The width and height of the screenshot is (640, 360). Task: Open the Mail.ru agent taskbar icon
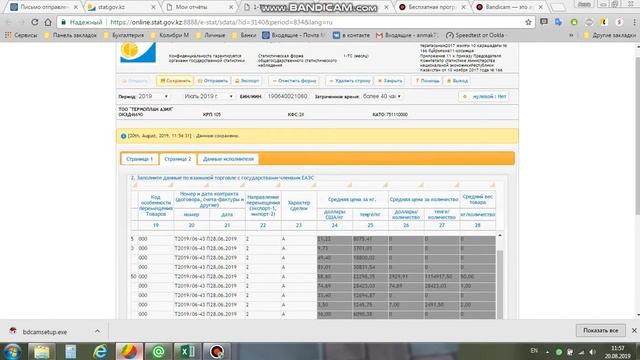coord(158,351)
